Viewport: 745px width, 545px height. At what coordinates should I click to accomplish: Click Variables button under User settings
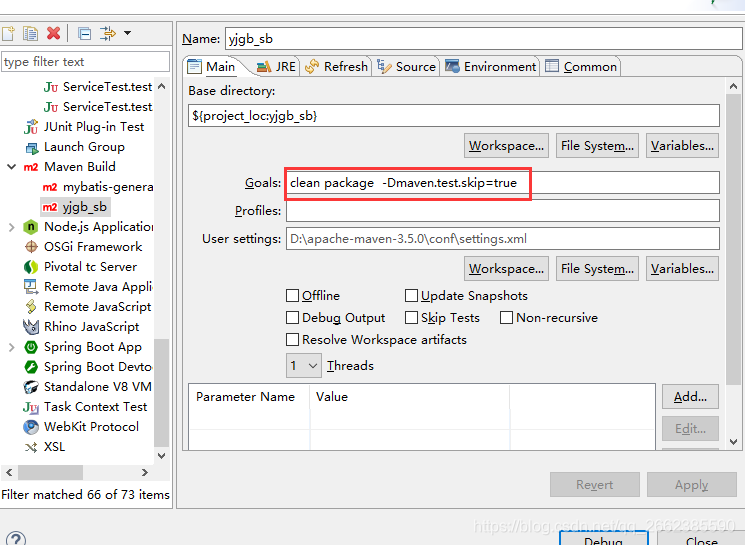click(682, 269)
